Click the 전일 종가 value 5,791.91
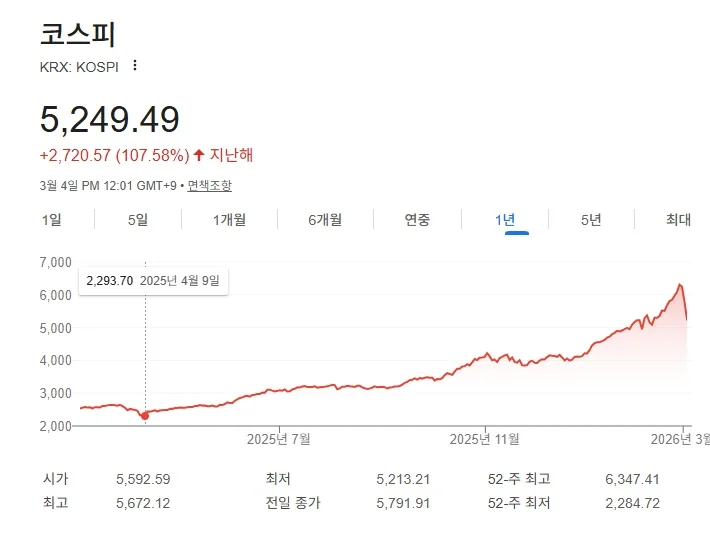 point(403,503)
